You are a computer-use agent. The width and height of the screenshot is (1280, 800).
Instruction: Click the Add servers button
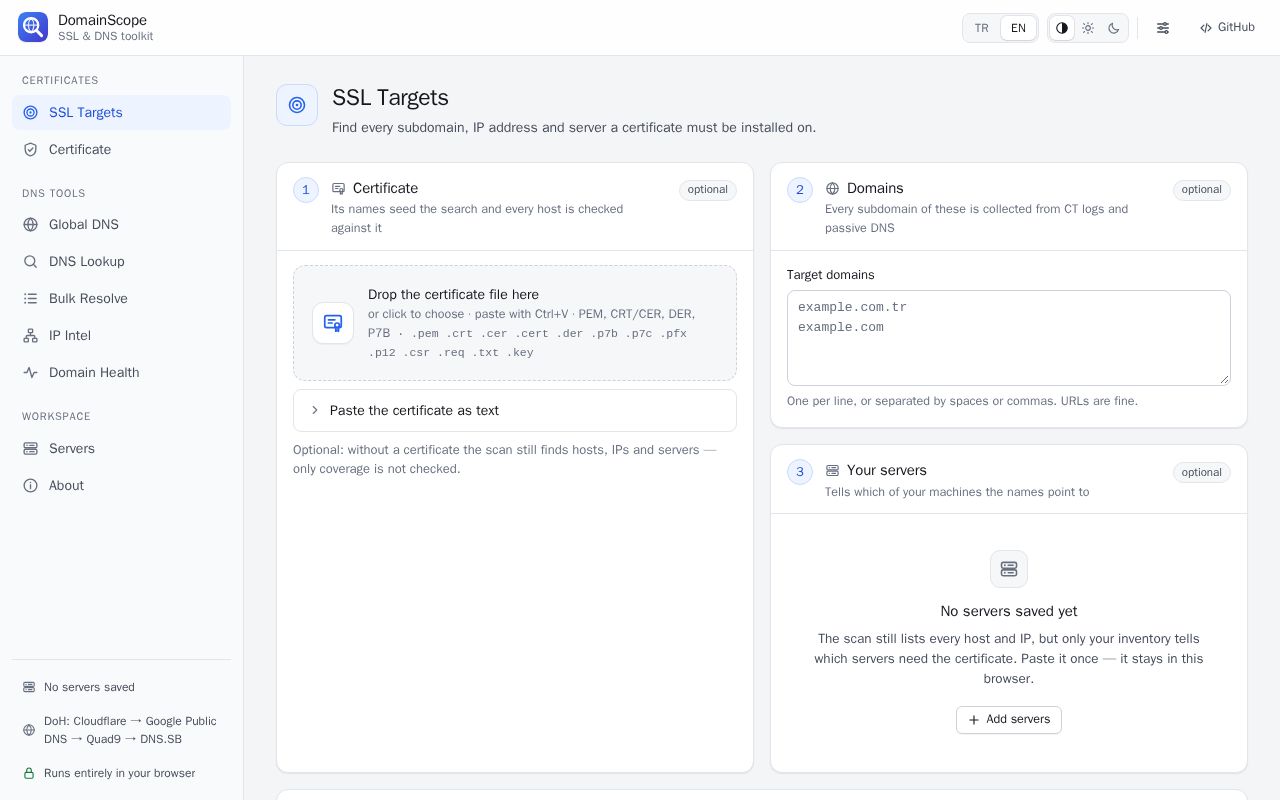tap(1009, 720)
